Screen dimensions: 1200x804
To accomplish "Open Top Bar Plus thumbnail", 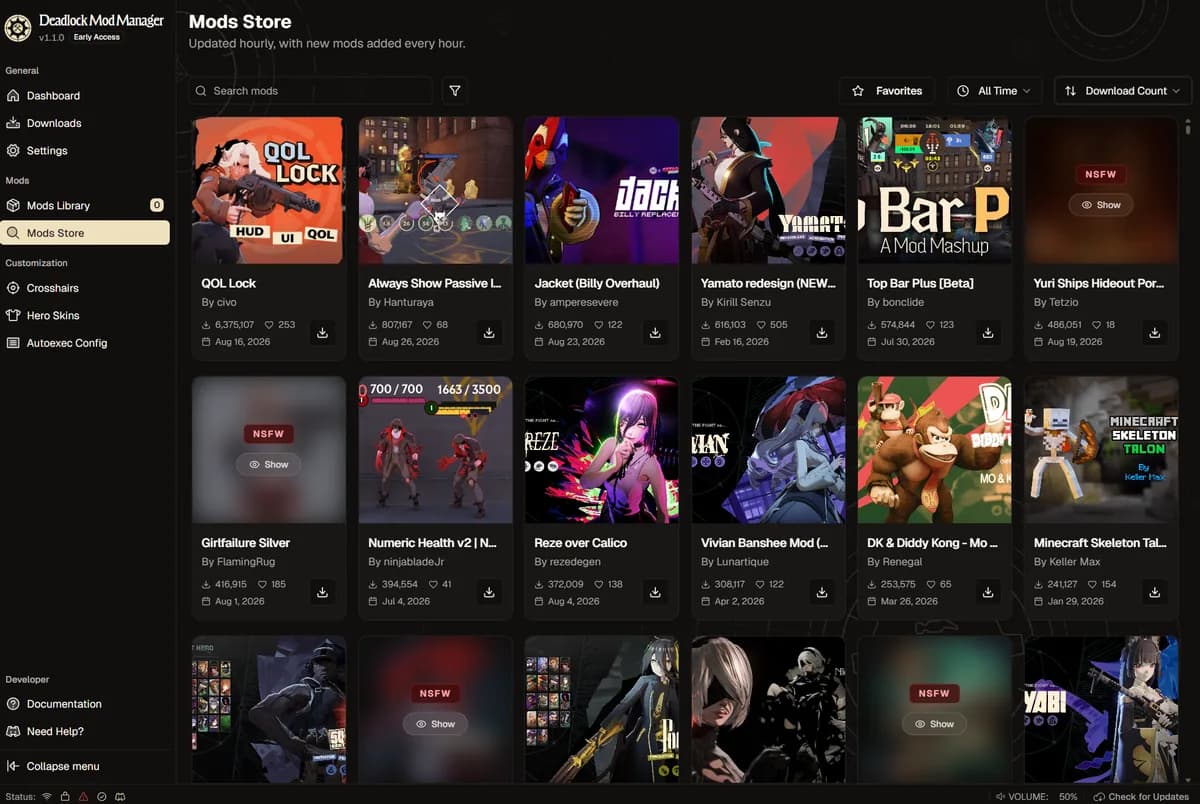I will coord(935,190).
